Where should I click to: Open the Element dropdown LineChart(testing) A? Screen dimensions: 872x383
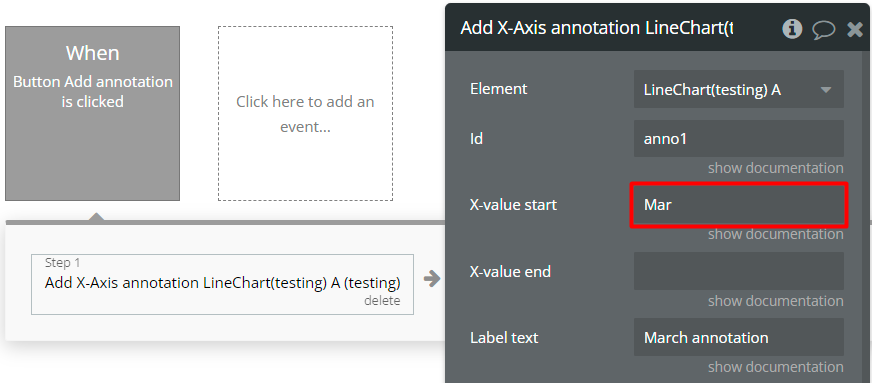pos(739,89)
